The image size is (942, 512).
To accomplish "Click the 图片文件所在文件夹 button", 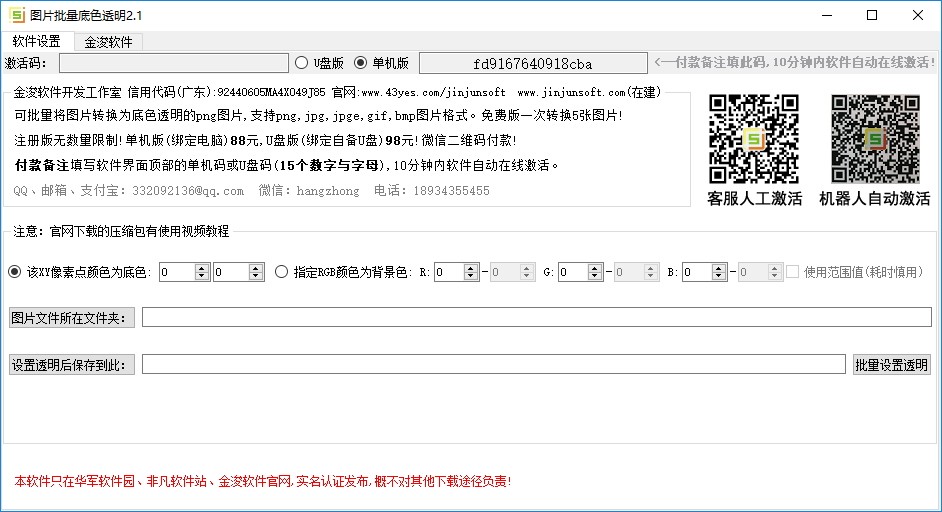I will pos(71,318).
